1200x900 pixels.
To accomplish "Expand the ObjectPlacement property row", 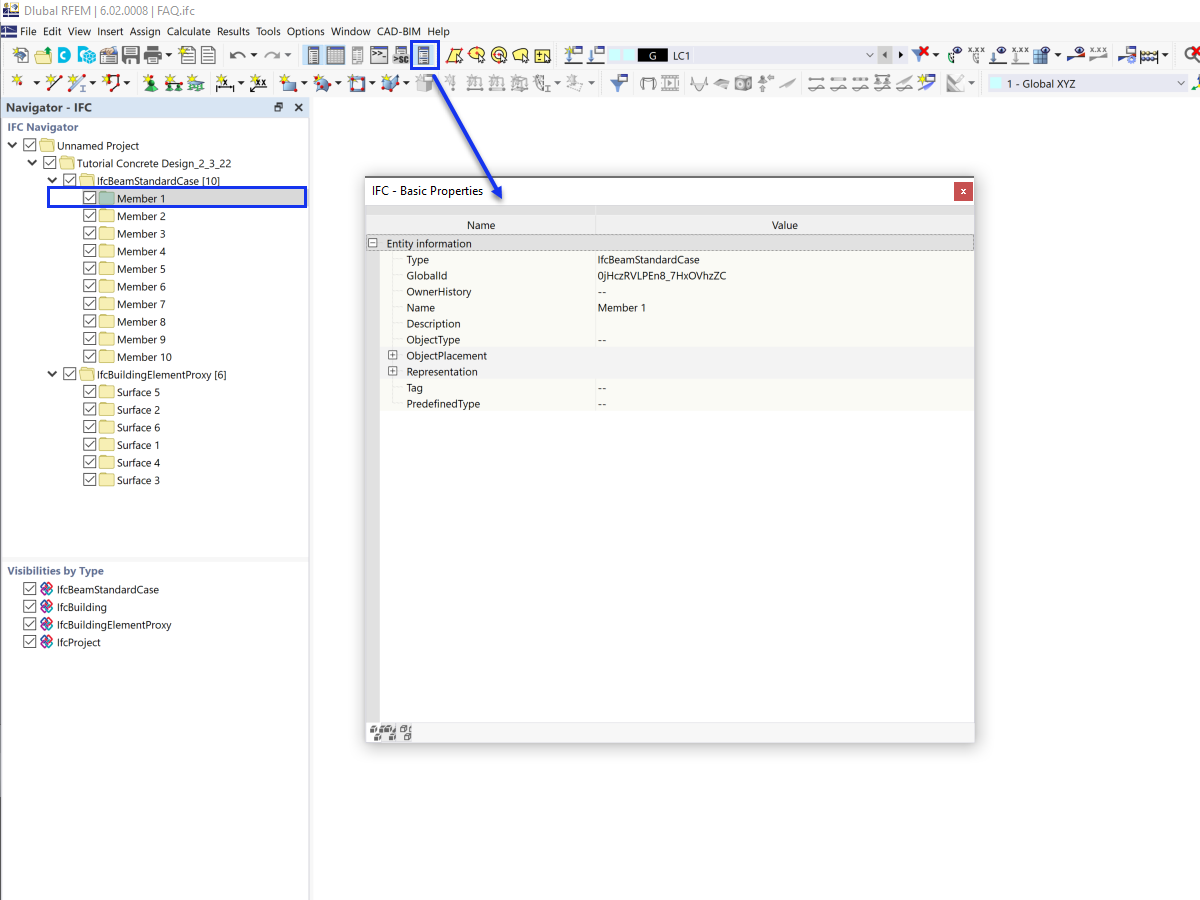I will click(x=392, y=355).
